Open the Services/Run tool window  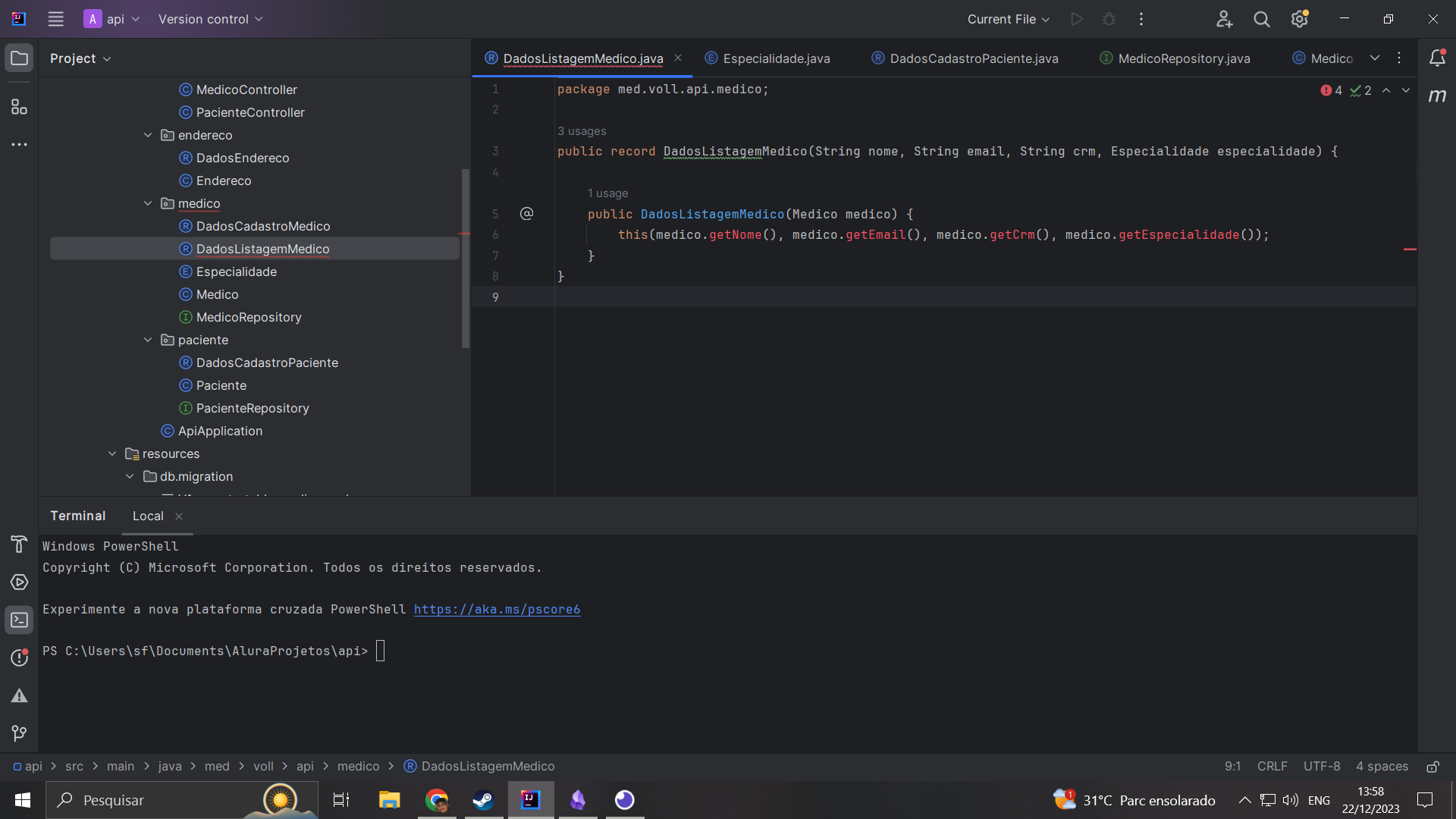pyautogui.click(x=19, y=582)
